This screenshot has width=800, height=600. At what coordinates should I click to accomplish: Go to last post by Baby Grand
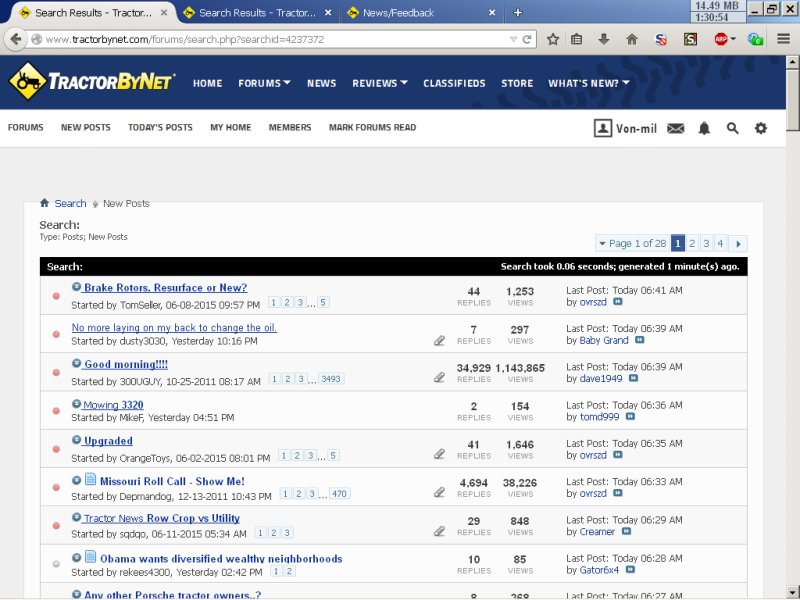point(640,341)
